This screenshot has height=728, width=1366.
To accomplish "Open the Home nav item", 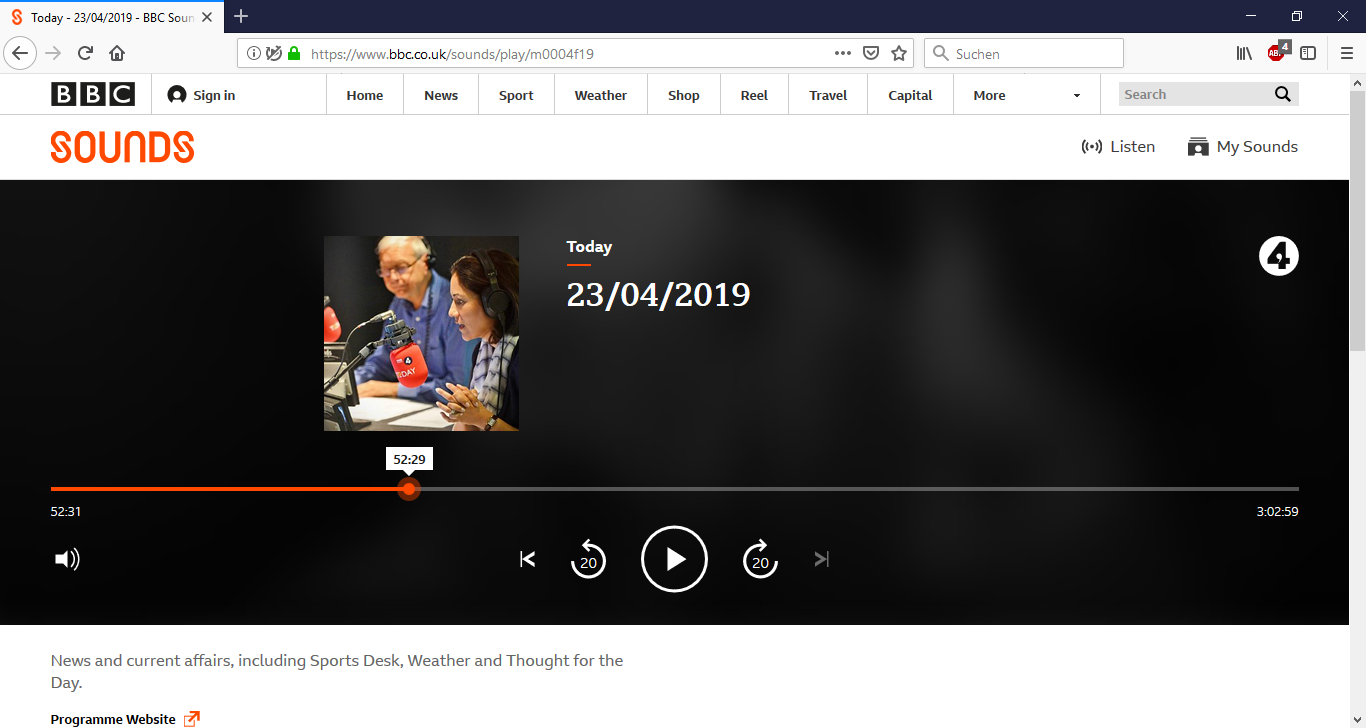I will pyautogui.click(x=365, y=95).
